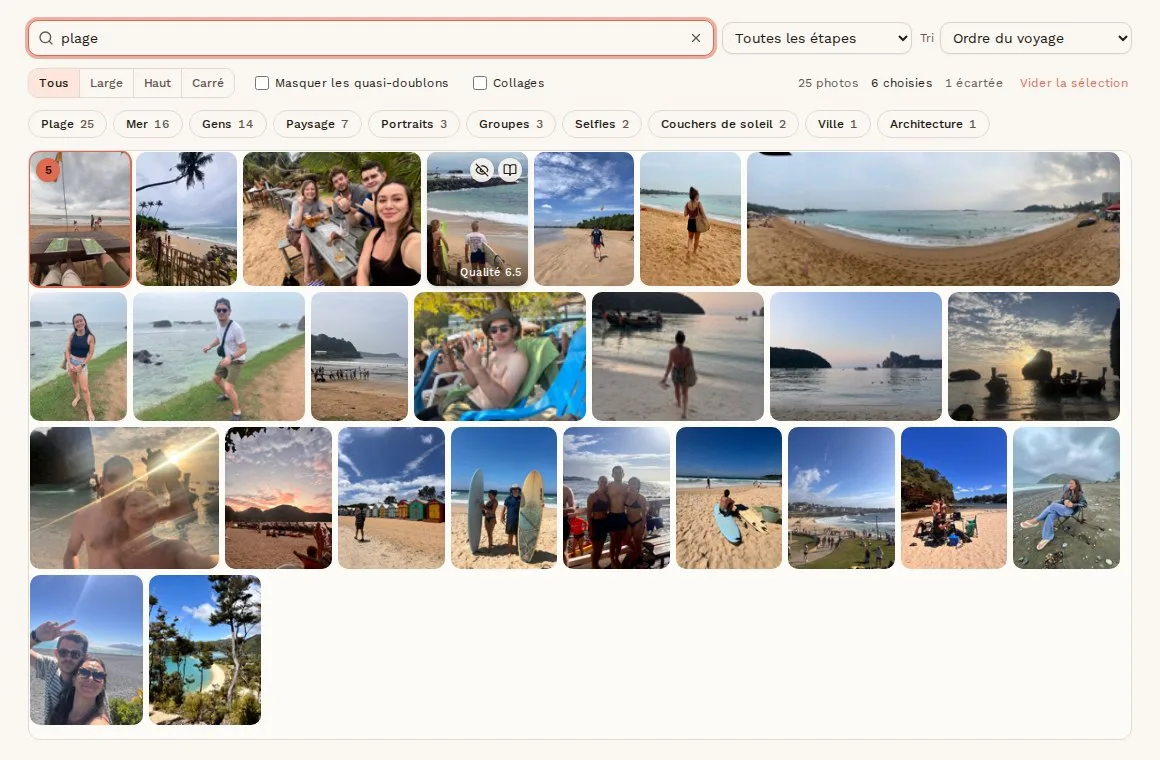Open photo of surfer sitting beside blue board
The width and height of the screenshot is (1160, 760).
(729, 497)
